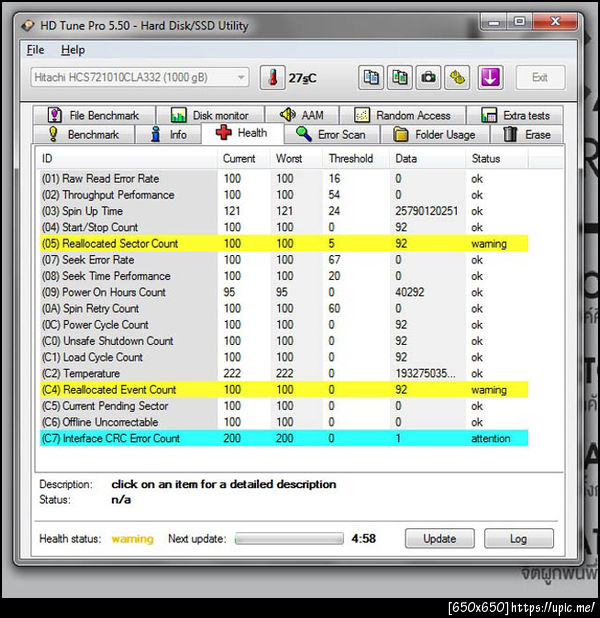Click the HD Tune title bar app icon
This screenshot has height=618, width=600.
click(x=28, y=26)
